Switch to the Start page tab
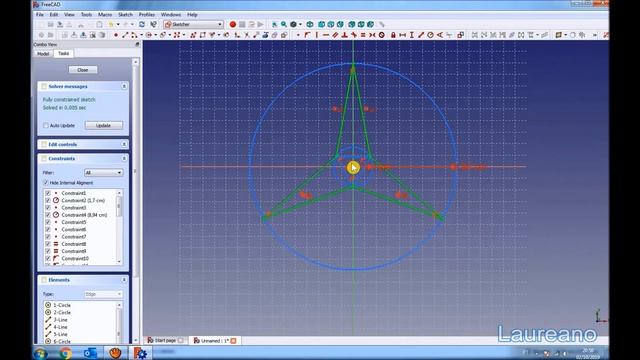The width and height of the screenshot is (640, 360). pyautogui.click(x=165, y=340)
